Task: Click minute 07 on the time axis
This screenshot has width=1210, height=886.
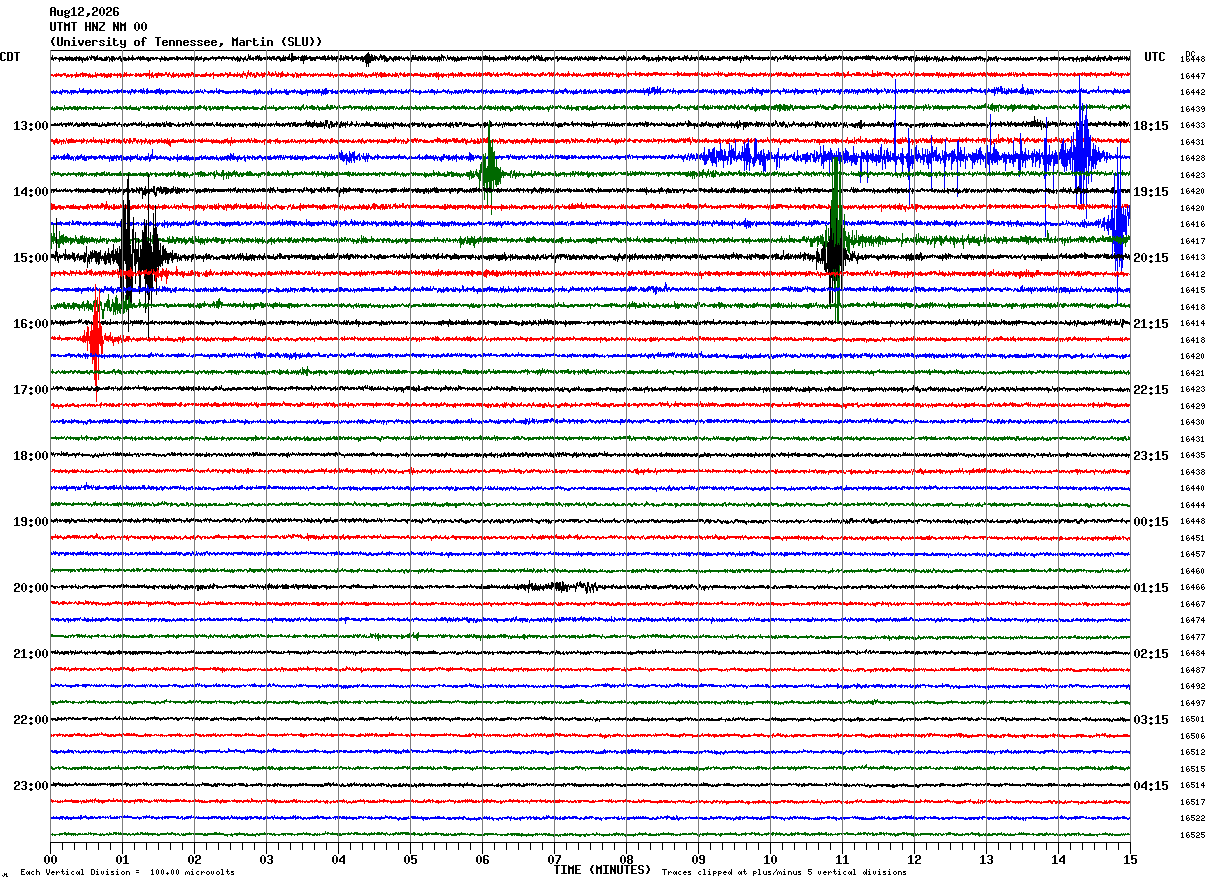Action: (554, 859)
